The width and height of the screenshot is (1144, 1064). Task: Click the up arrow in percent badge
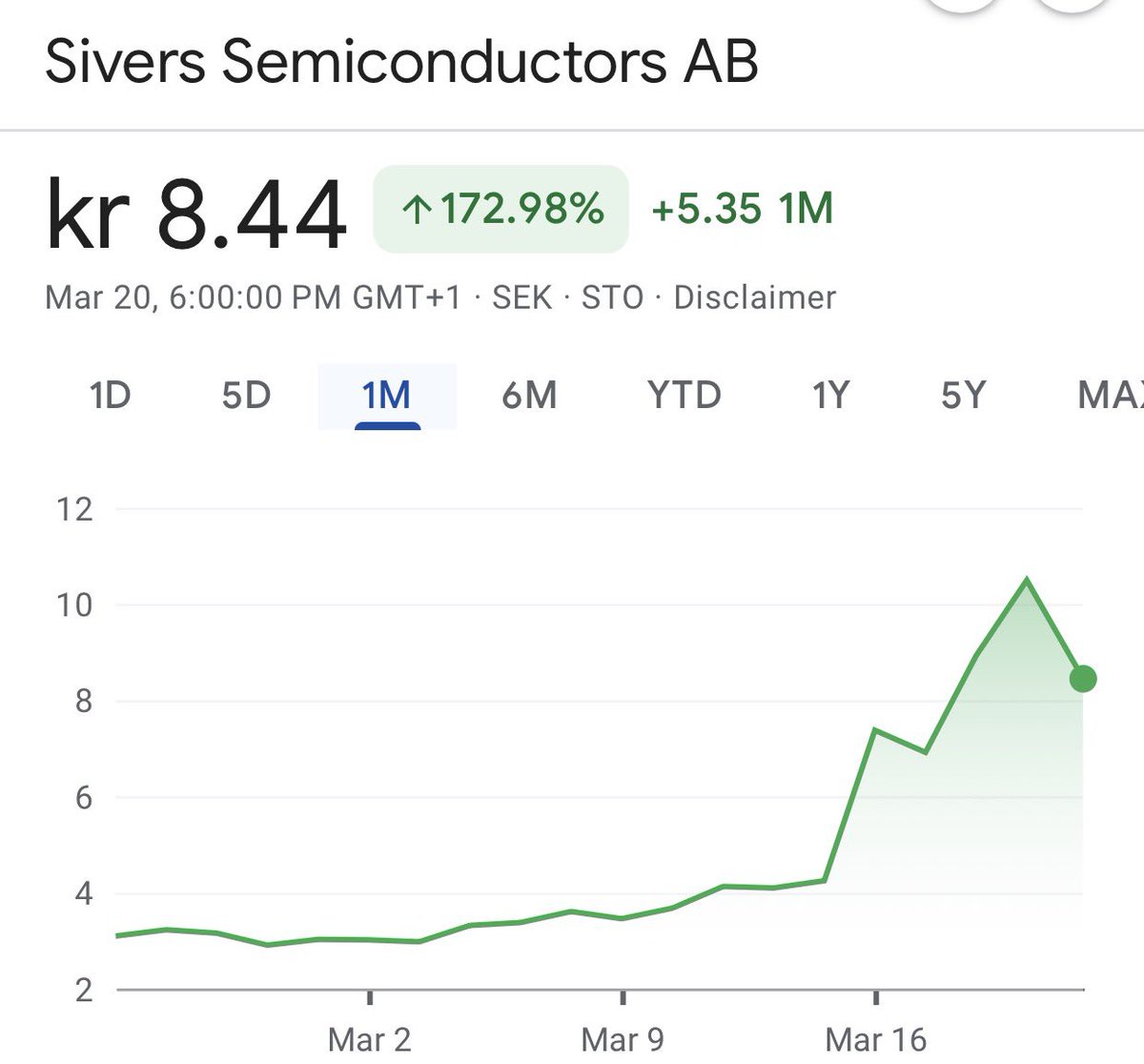[x=416, y=210]
